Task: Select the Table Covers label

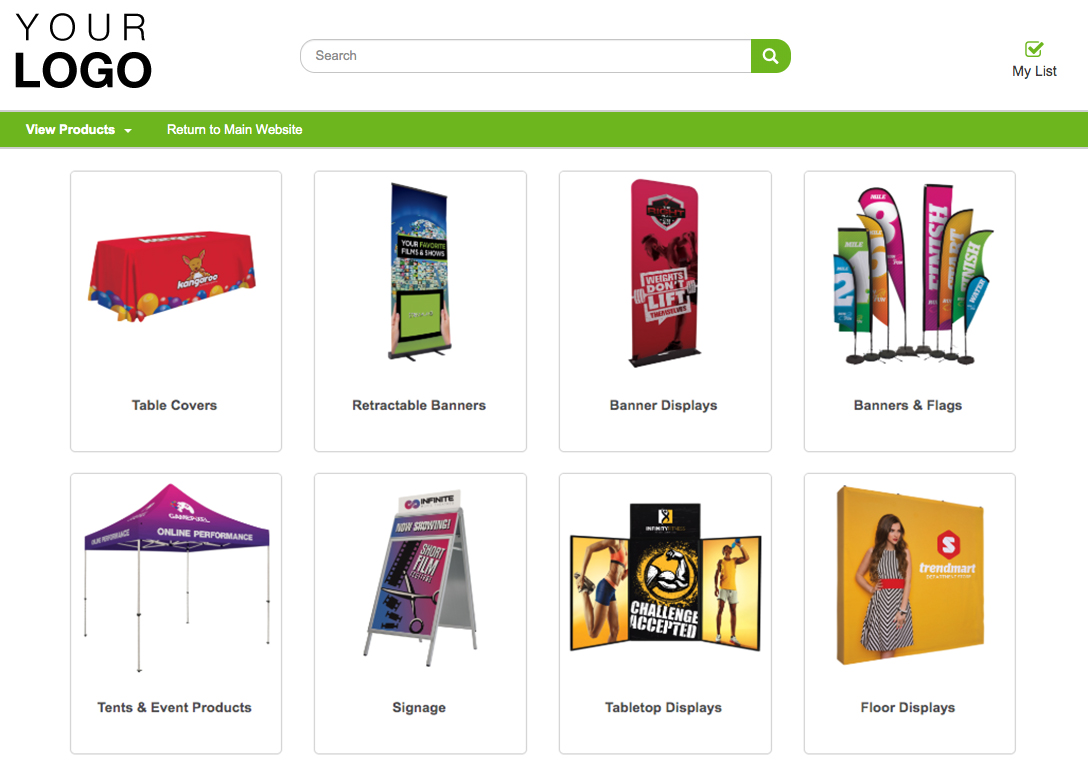Action: [x=174, y=405]
